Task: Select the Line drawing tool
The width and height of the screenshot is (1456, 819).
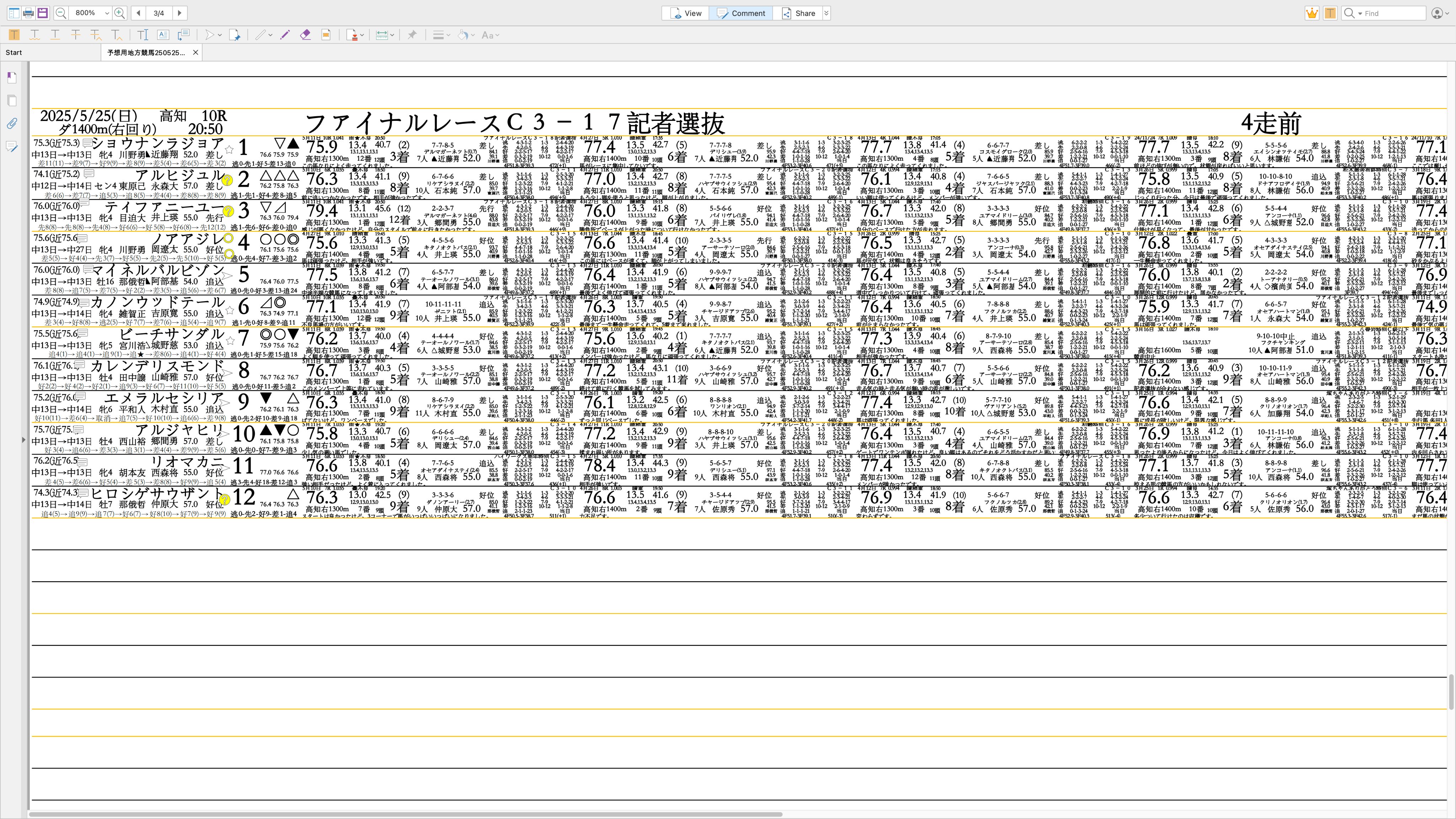Action: [260, 35]
